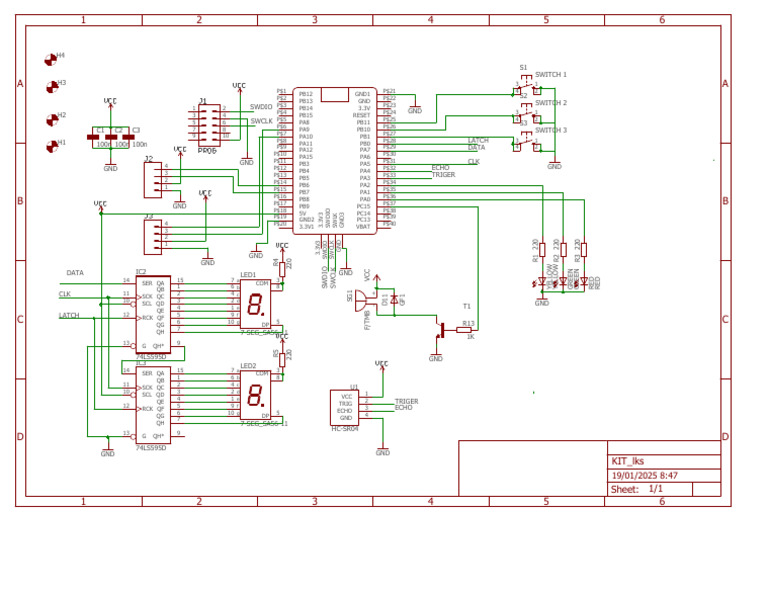768x594 pixels.
Task: Click the "PROG" text under J1
Action: [x=207, y=151]
